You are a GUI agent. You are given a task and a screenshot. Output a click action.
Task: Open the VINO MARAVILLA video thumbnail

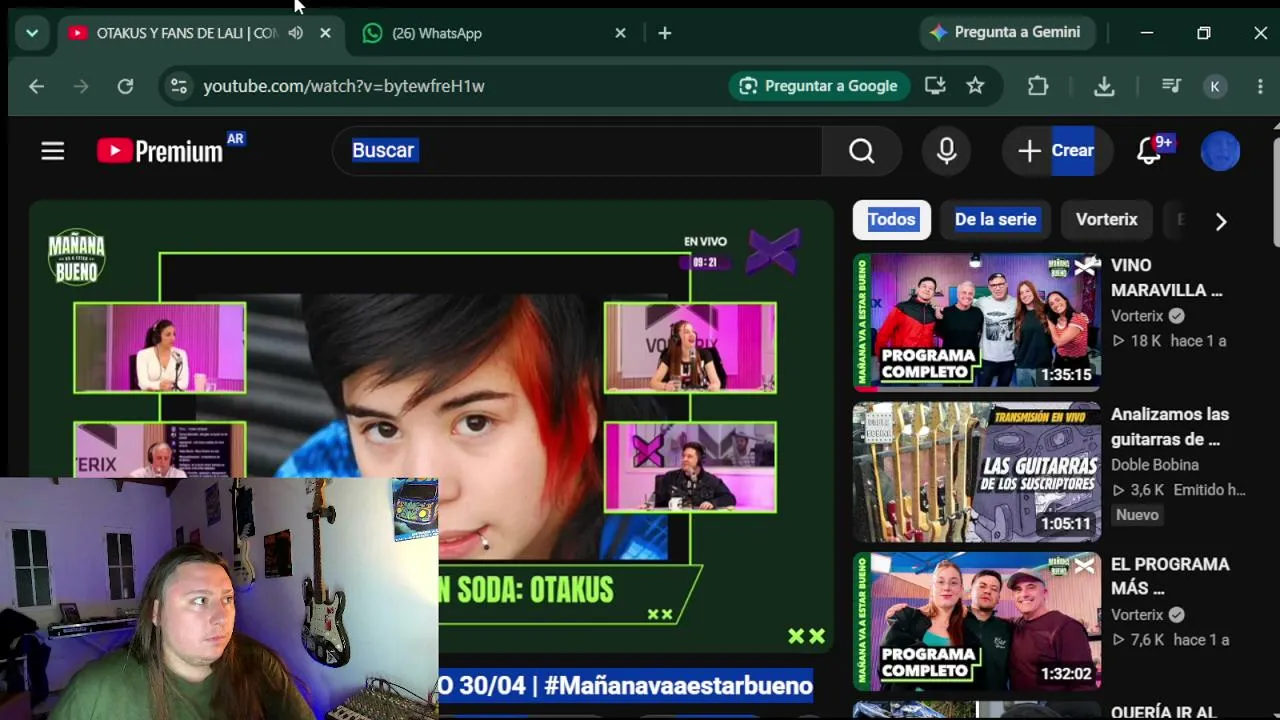[x=977, y=322]
